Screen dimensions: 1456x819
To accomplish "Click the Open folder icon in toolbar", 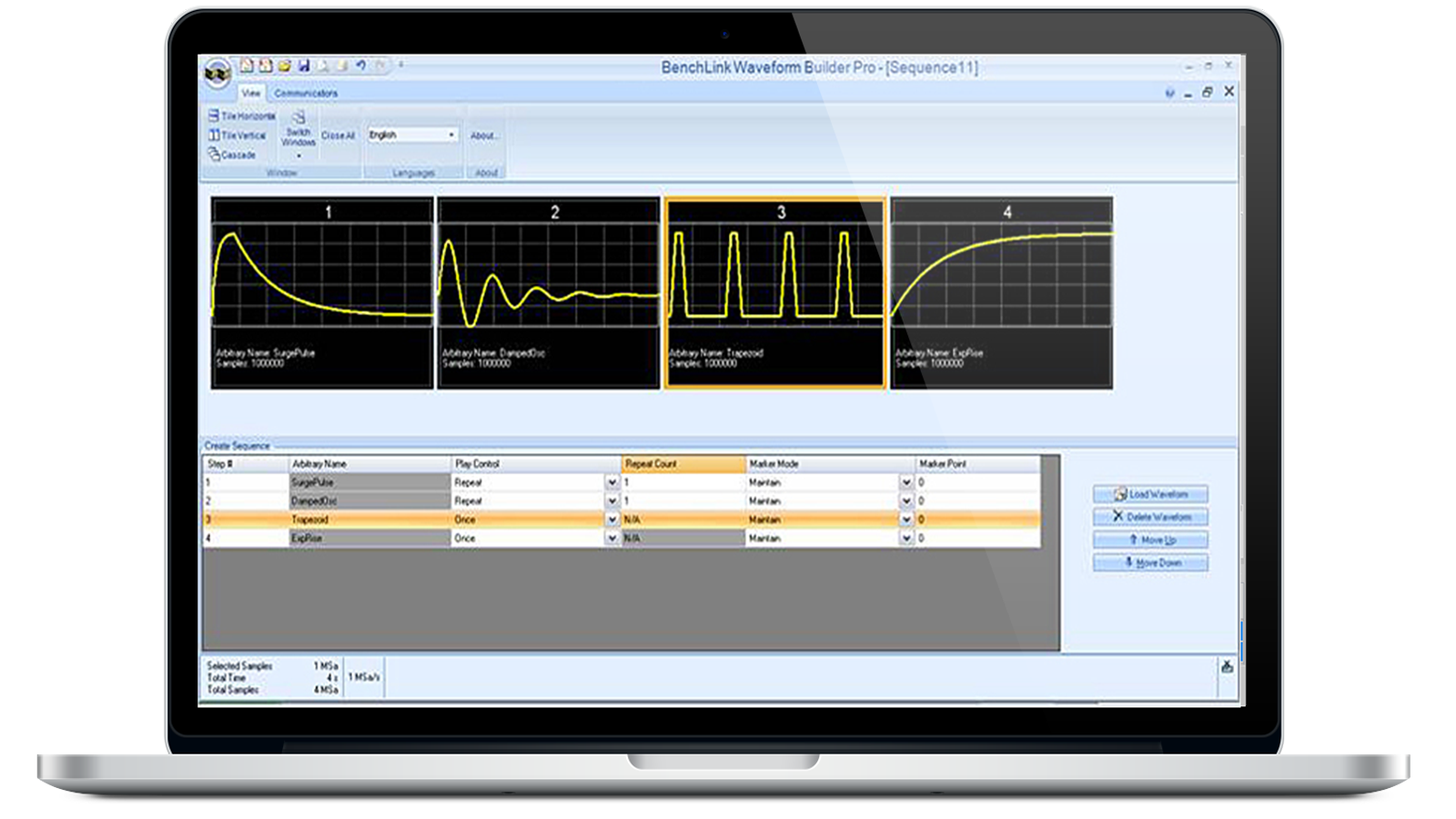I will click(x=284, y=66).
